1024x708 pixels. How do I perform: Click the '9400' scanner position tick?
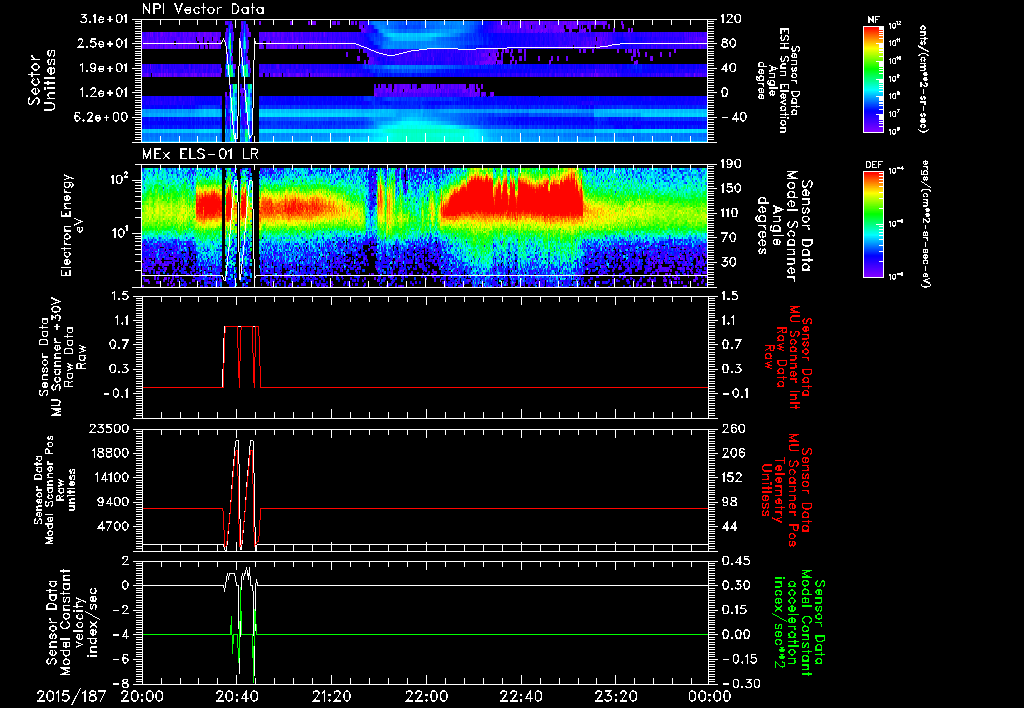[x=115, y=502]
